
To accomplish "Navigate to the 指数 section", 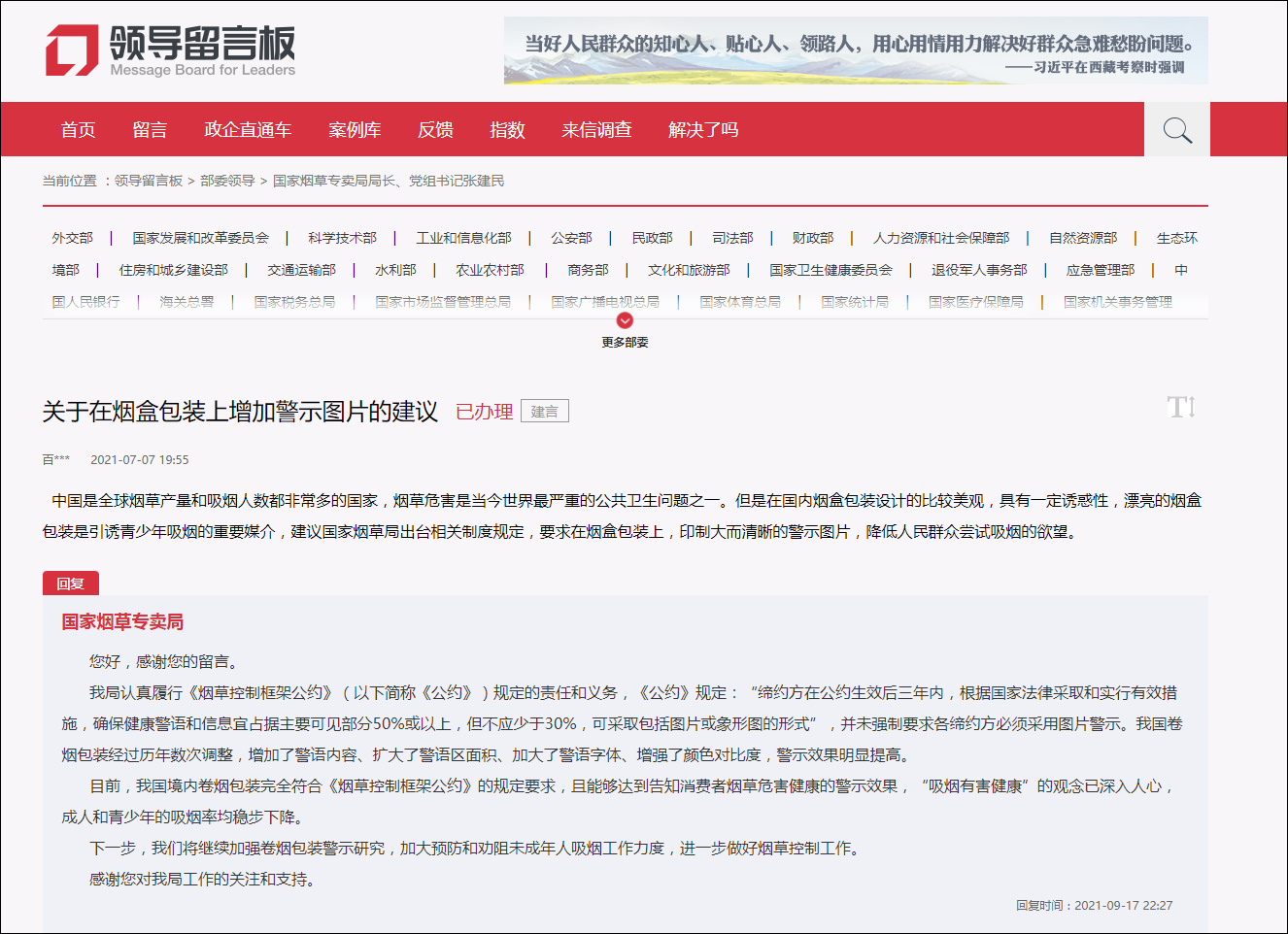I will click(x=504, y=129).
